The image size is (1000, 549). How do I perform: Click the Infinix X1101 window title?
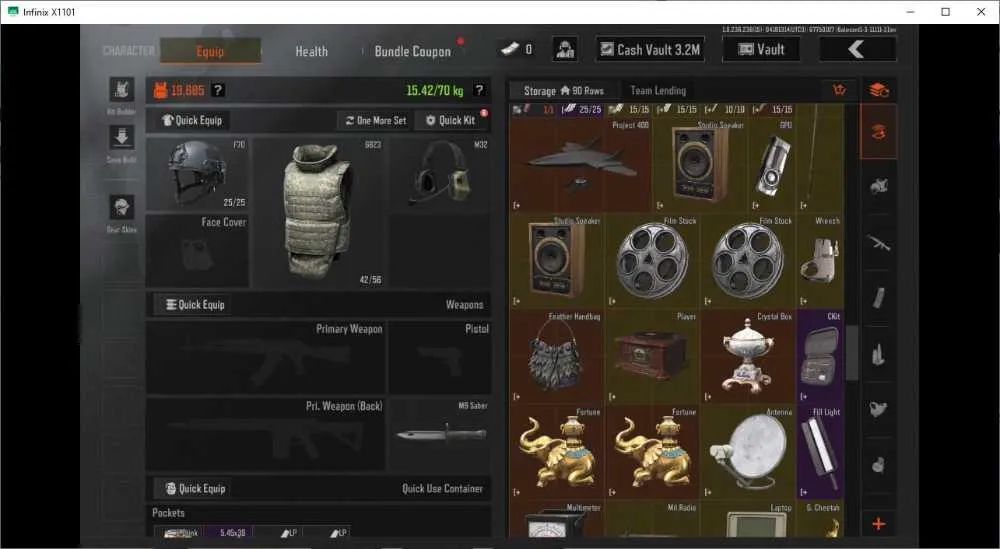pyautogui.click(x=49, y=11)
